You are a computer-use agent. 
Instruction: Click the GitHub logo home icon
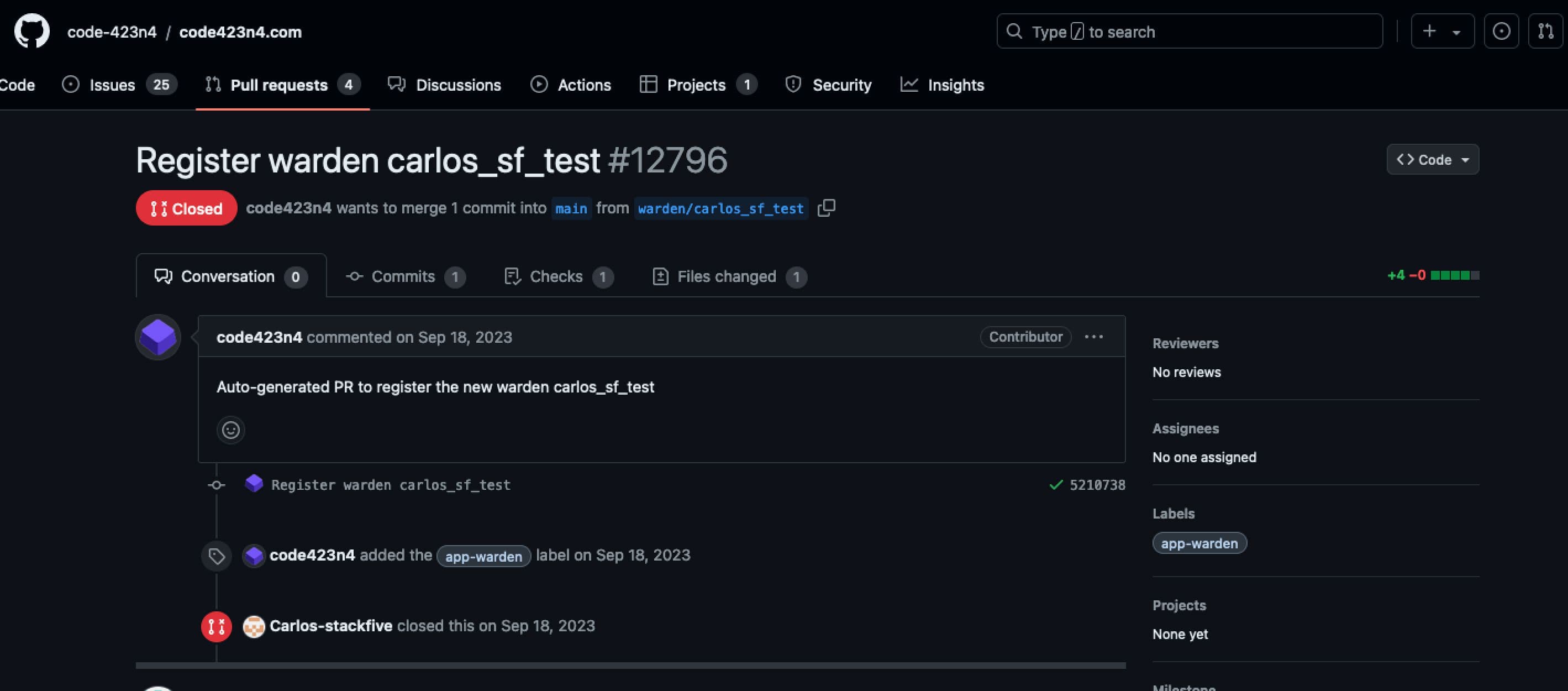31,31
